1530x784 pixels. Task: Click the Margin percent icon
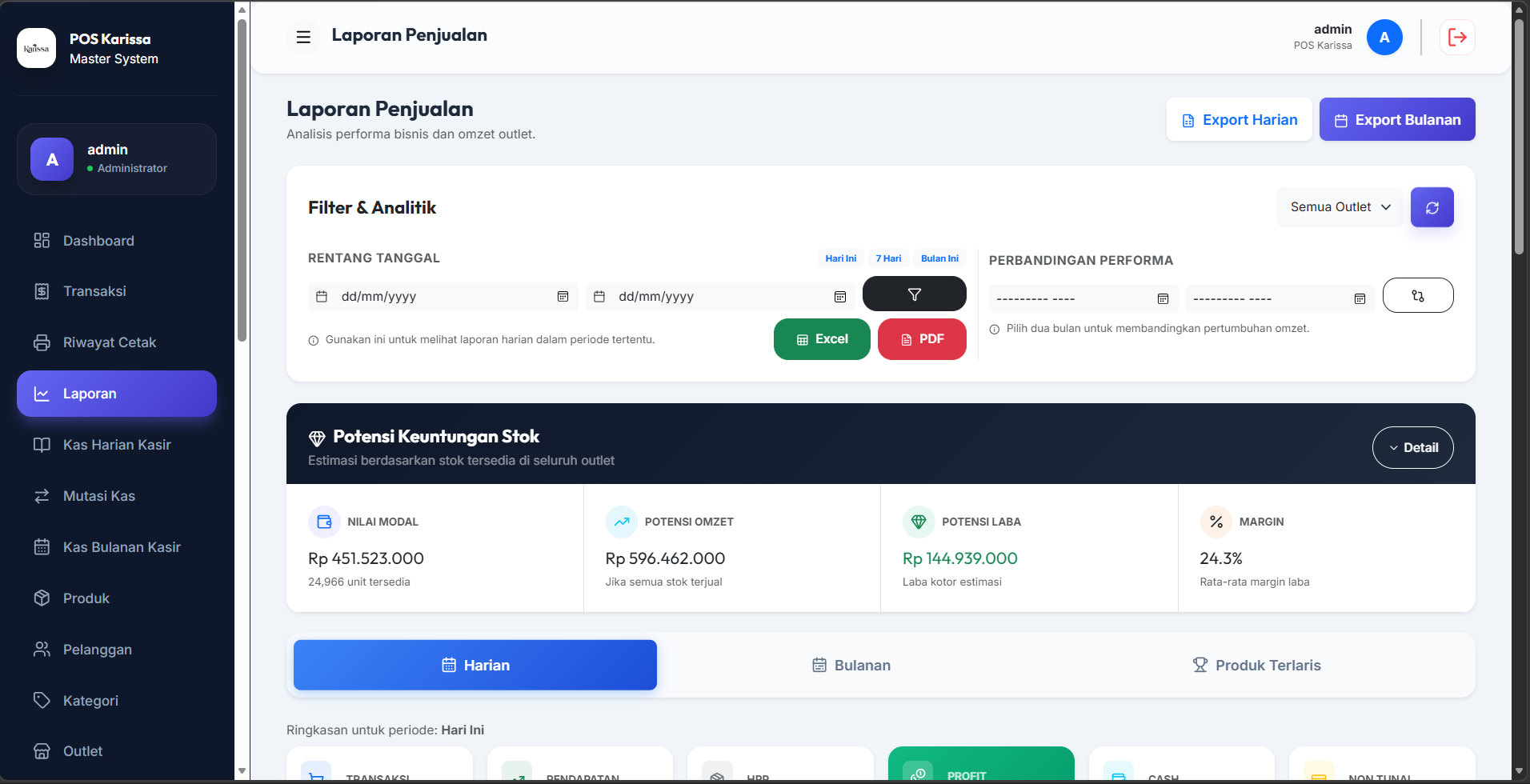[x=1216, y=522]
